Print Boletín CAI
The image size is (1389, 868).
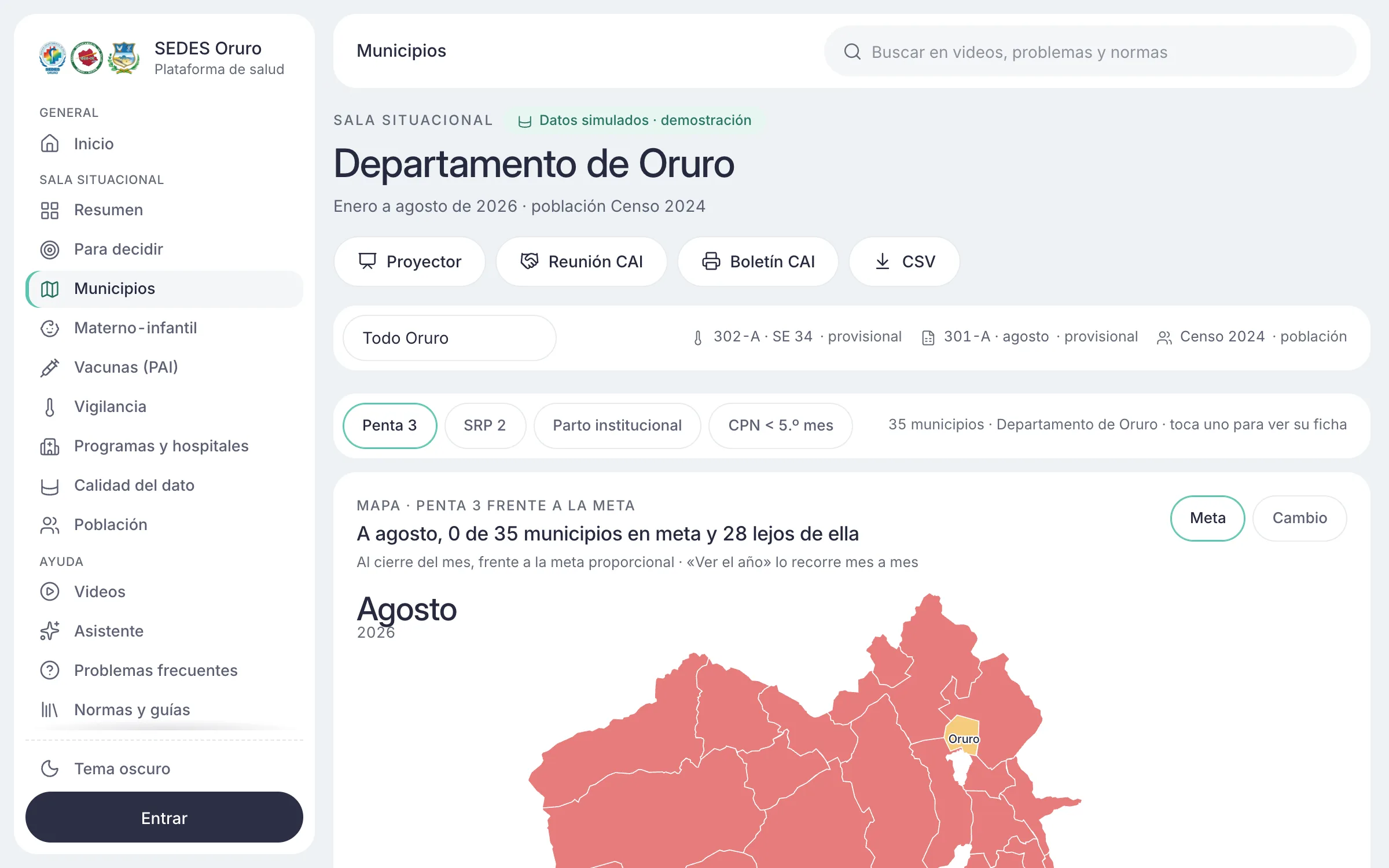[x=758, y=262]
